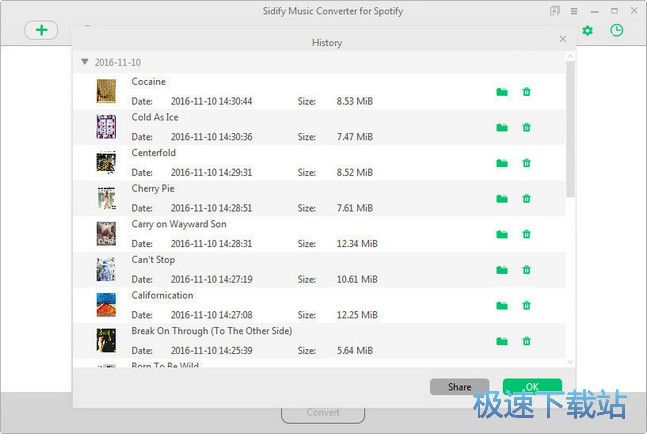Screen dimensions: 647x434
Task: Confirm with the green OK button
Action: (532, 387)
